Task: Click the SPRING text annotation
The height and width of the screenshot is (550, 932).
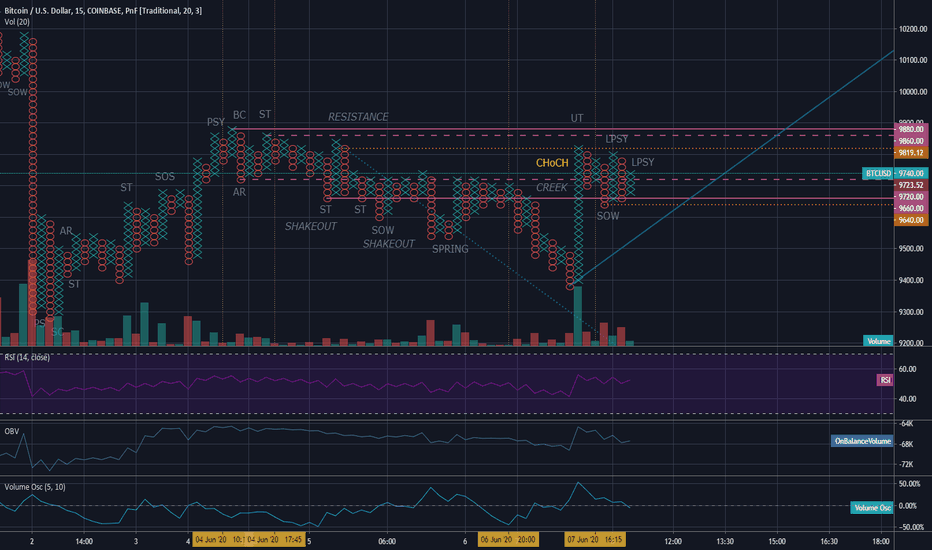Action: [450, 249]
